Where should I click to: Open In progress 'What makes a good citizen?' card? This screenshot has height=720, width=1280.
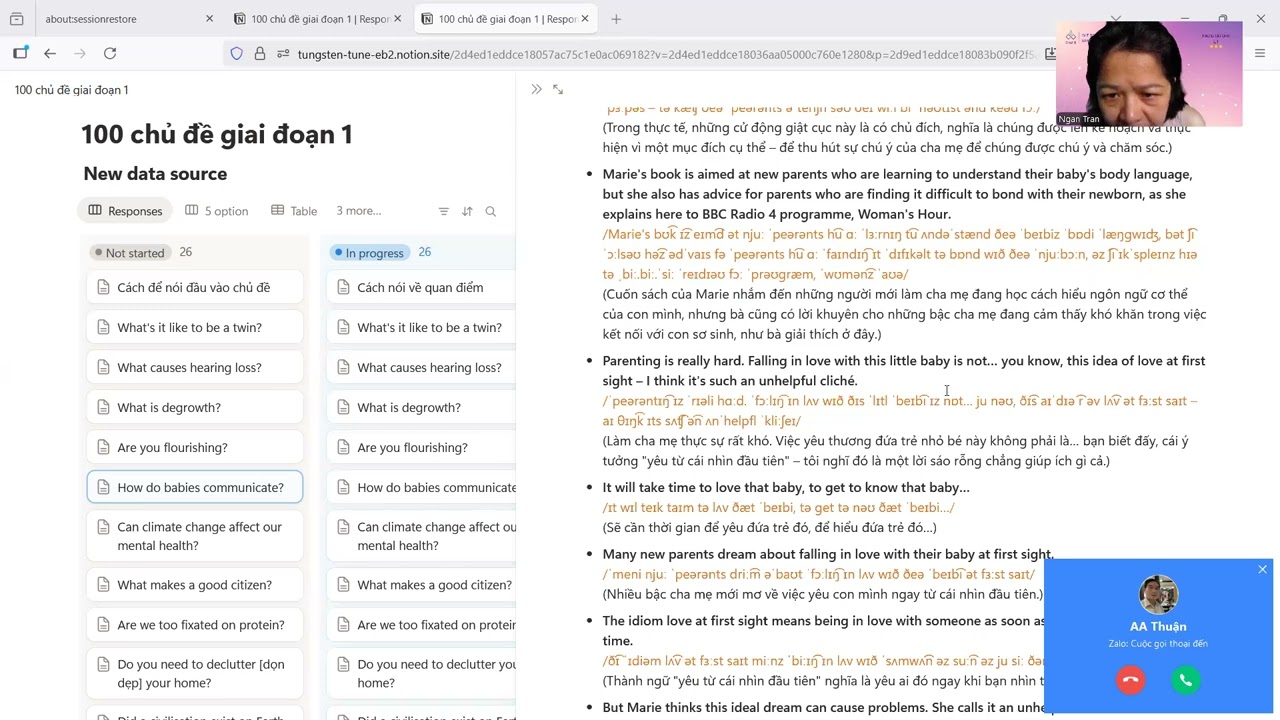click(421, 585)
